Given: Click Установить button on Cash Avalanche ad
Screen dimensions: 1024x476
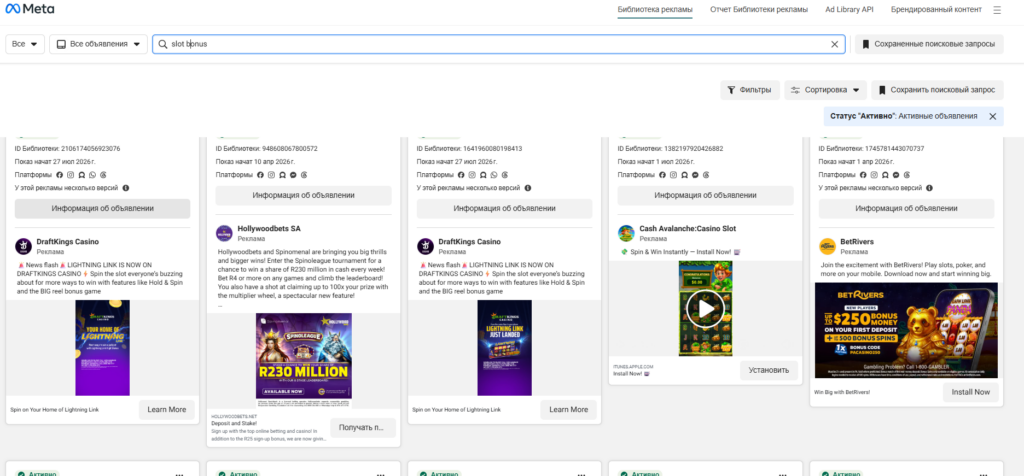Looking at the screenshot, I should tap(769, 370).
